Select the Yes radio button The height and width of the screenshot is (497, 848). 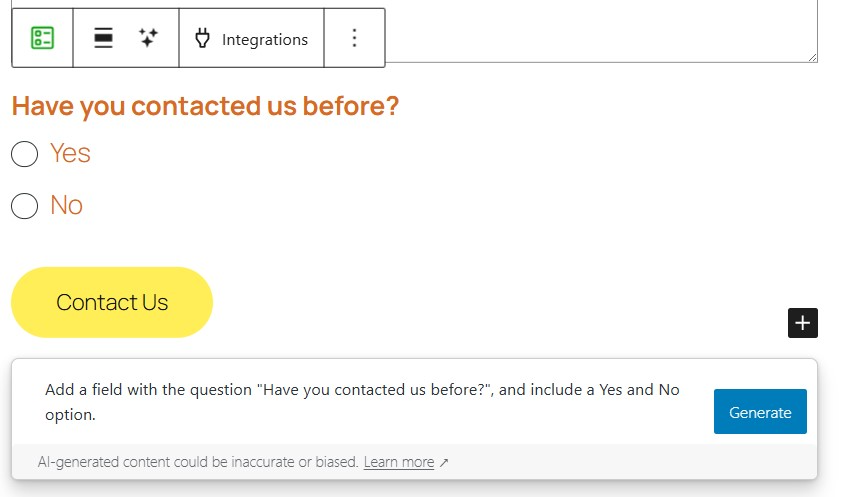pos(24,154)
